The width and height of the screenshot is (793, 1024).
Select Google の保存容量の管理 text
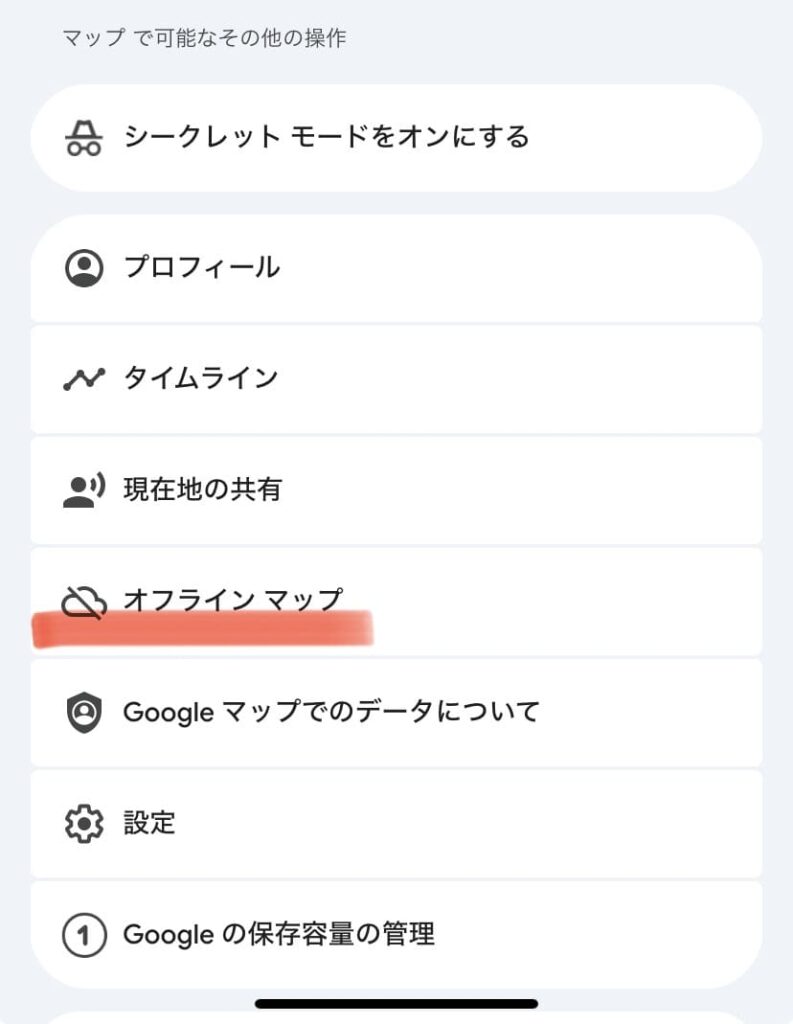pyautogui.click(x=279, y=935)
